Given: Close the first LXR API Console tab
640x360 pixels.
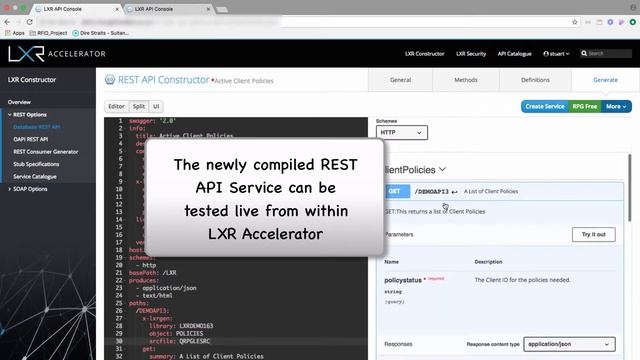Looking at the screenshot, I should (117, 9).
